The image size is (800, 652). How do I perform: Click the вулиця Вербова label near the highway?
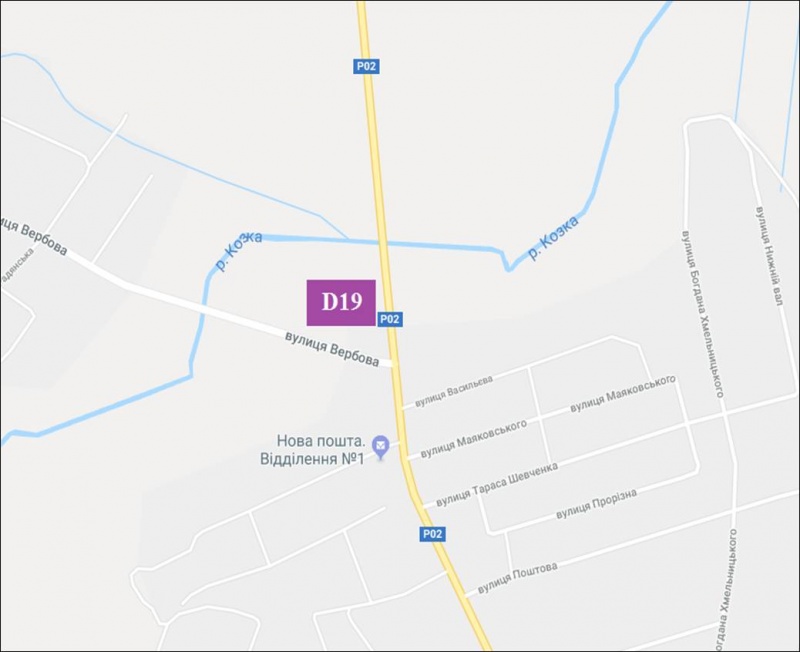(332, 349)
